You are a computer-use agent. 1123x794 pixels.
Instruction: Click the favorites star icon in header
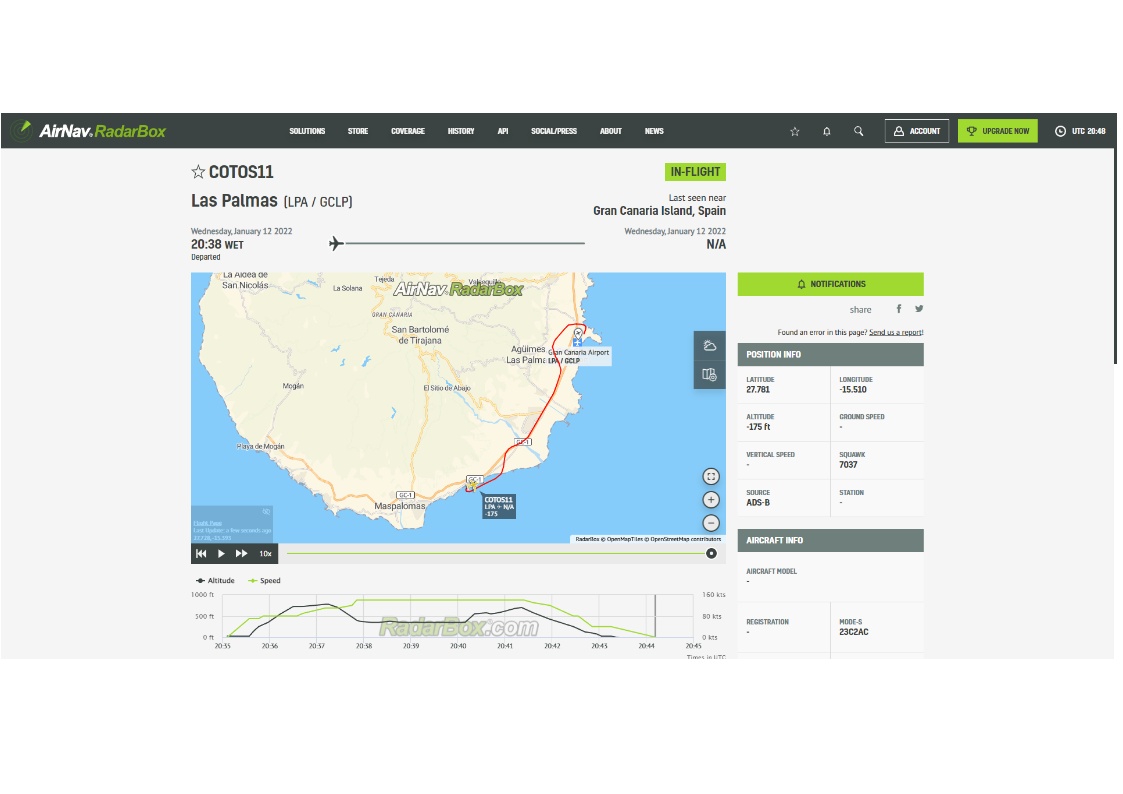click(794, 132)
